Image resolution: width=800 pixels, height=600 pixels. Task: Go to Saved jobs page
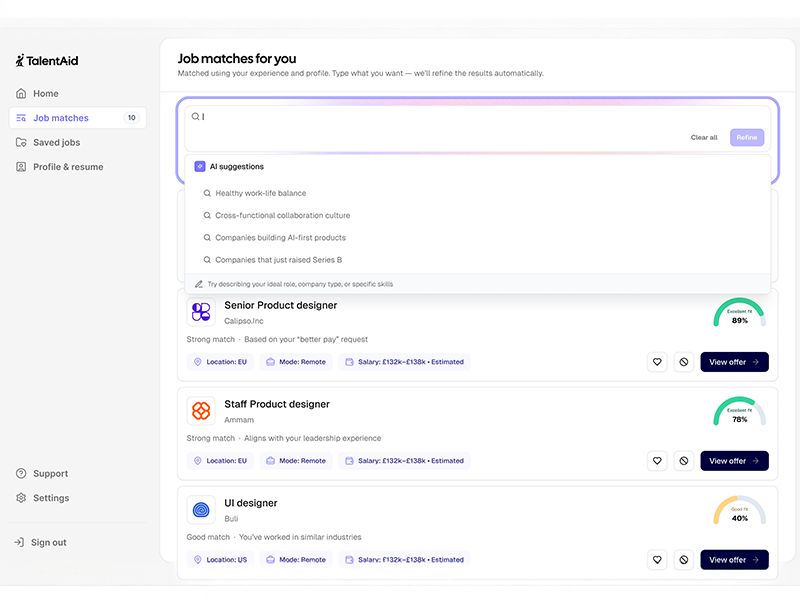(56, 143)
